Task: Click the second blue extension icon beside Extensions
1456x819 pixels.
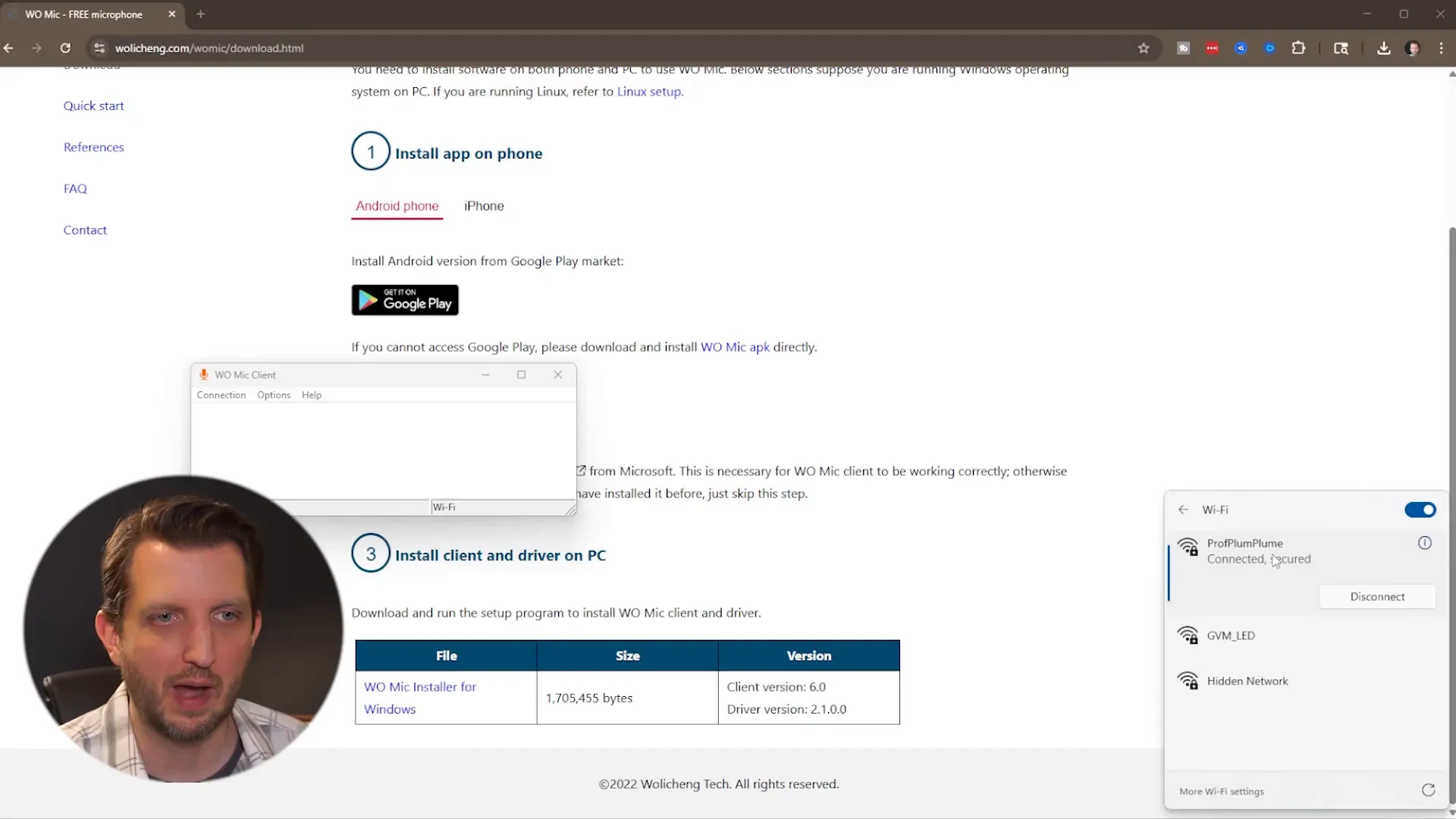Action: (x=1269, y=48)
